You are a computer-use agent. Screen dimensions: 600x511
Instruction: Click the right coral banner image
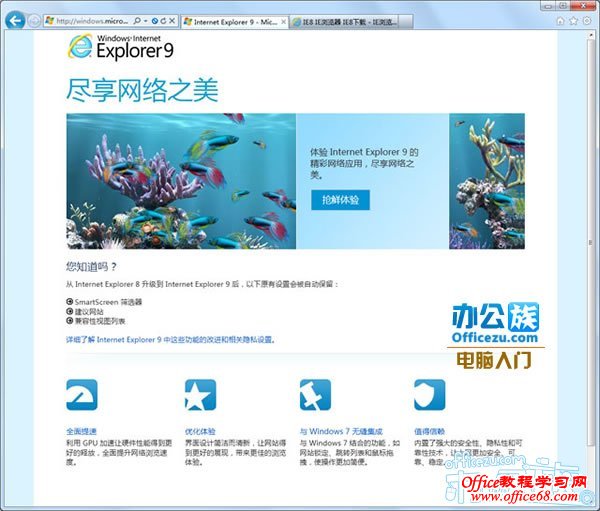487,181
